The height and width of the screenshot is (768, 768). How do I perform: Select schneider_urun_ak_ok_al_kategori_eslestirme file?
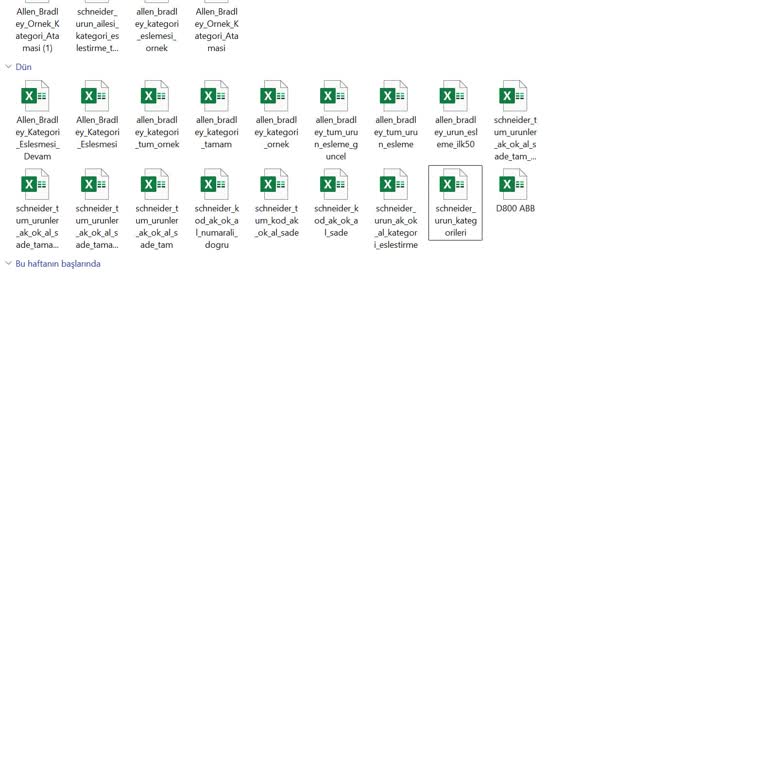tap(395, 186)
